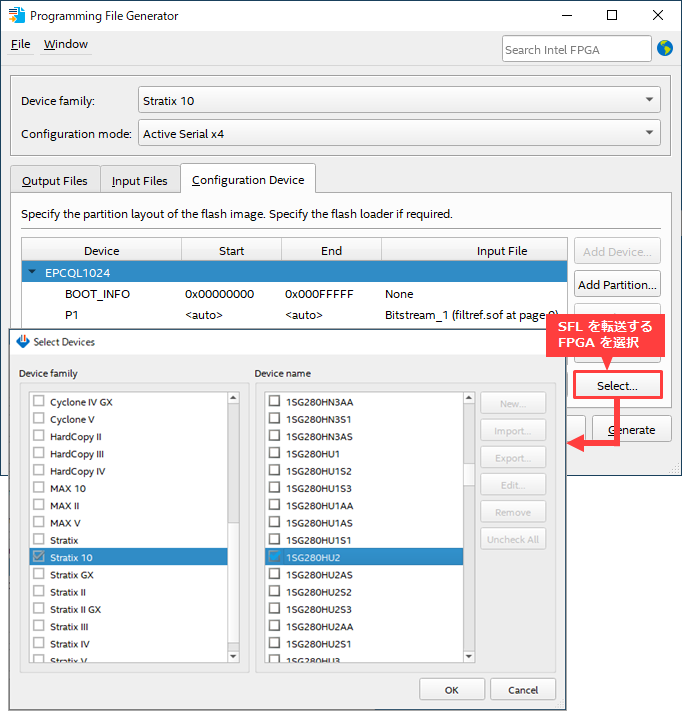Switch to the Input Files tab
The width and height of the screenshot is (682, 711).
139,181
